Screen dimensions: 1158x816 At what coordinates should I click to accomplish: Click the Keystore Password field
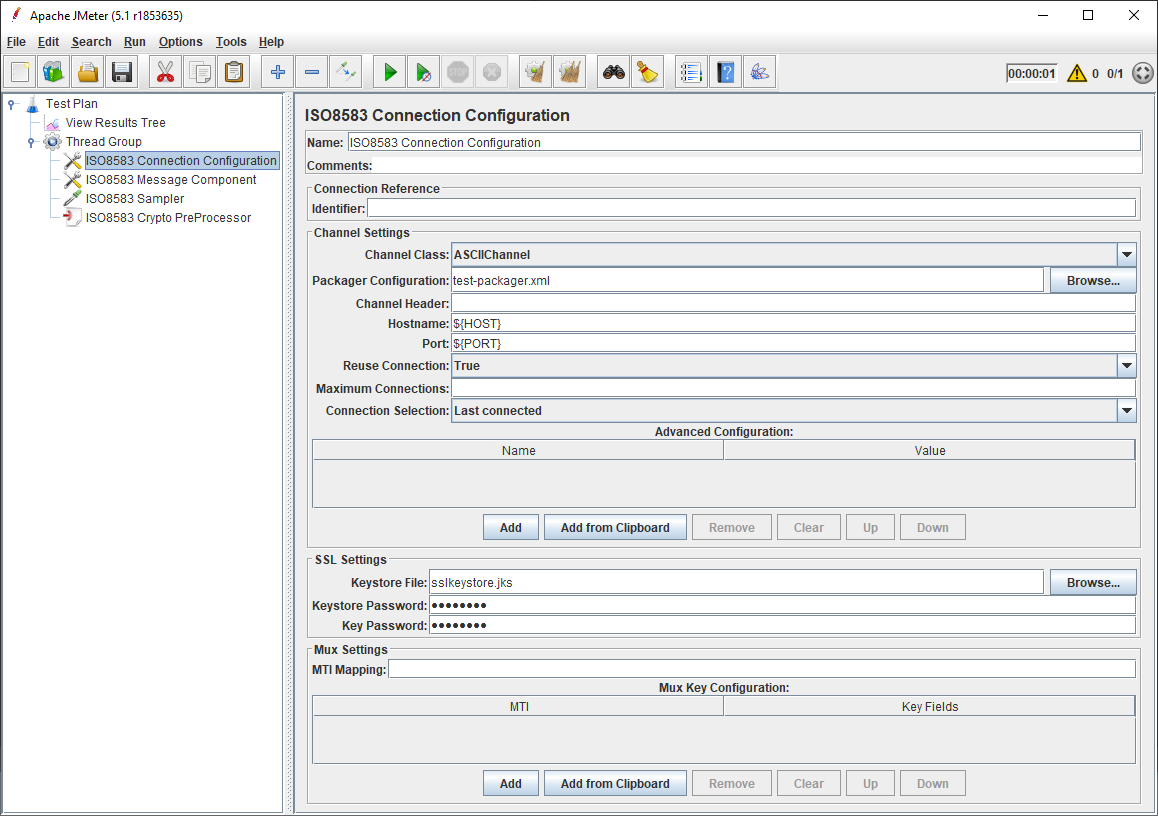[782, 606]
